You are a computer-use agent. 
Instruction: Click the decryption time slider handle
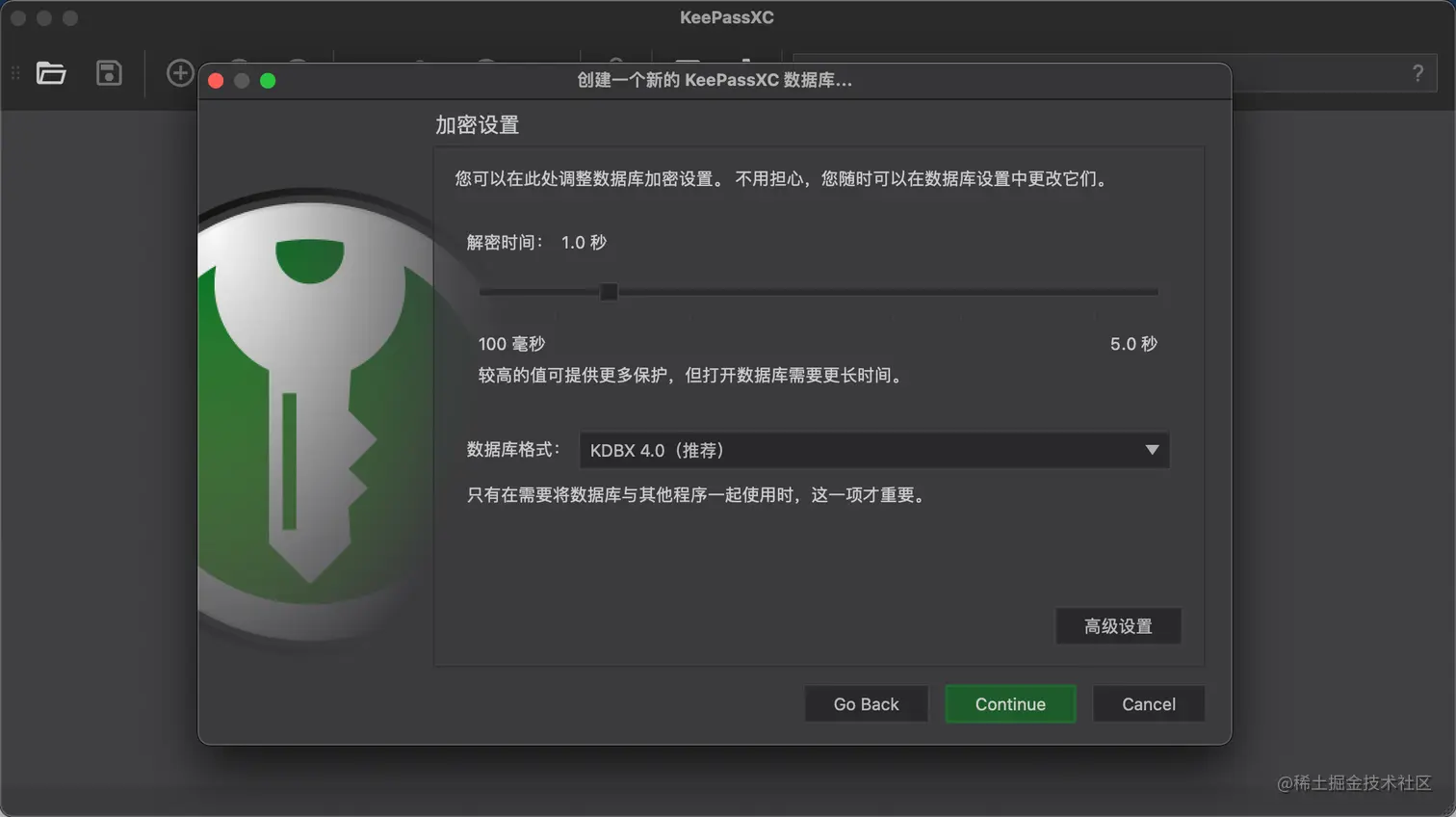coord(609,291)
